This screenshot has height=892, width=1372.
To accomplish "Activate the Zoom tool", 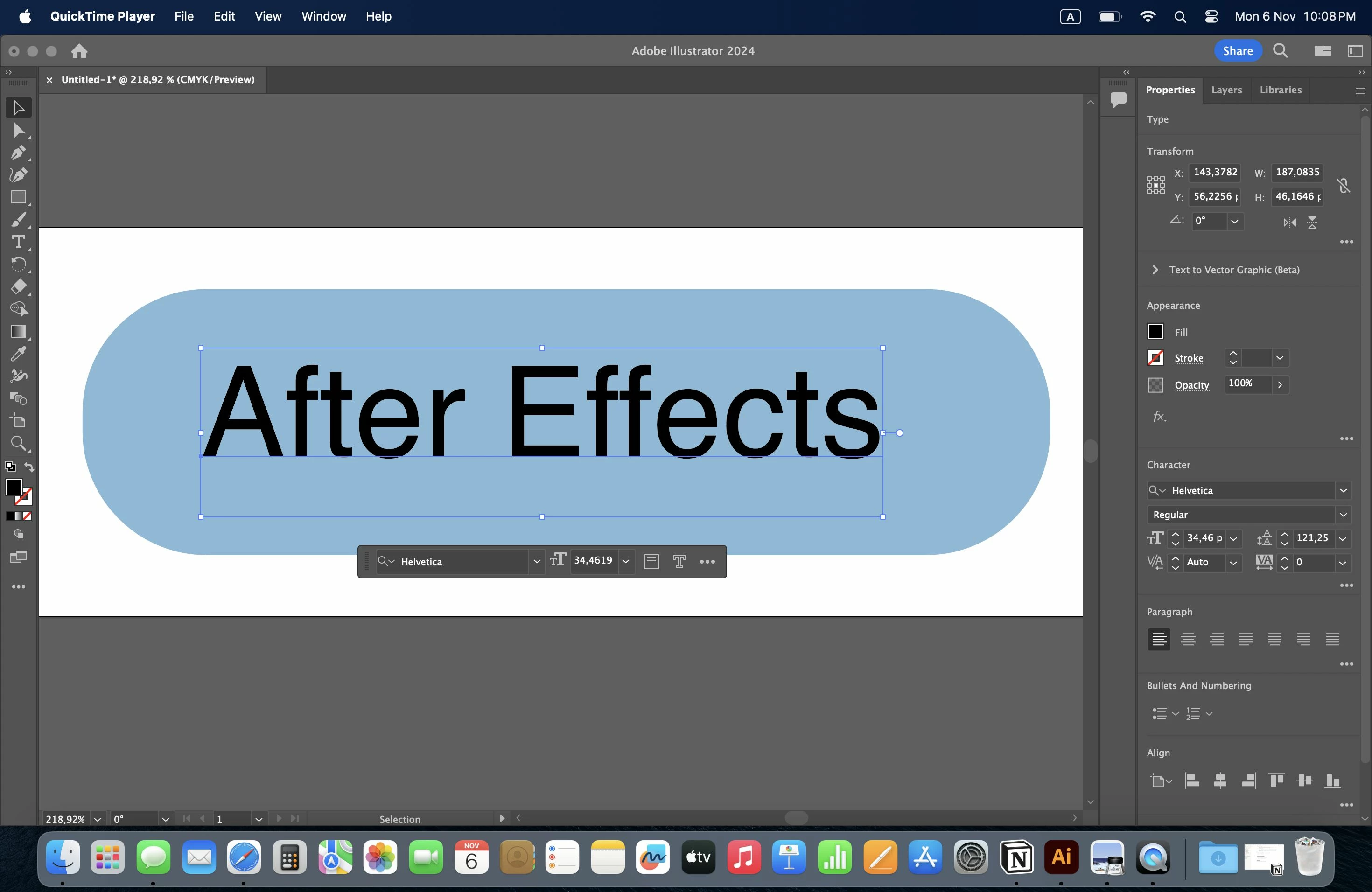I will coord(18,443).
